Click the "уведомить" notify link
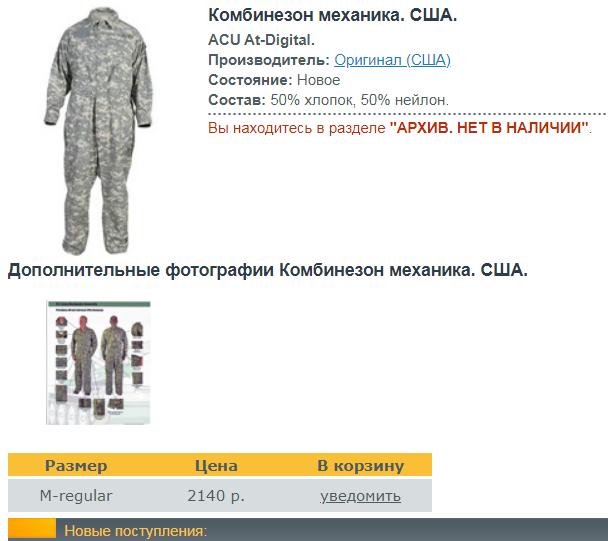 (360, 496)
